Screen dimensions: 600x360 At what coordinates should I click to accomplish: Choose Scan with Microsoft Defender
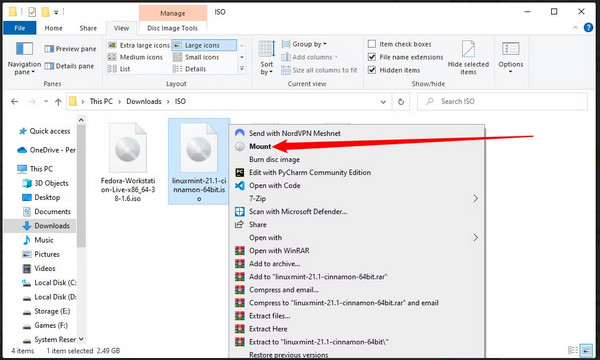pos(298,212)
